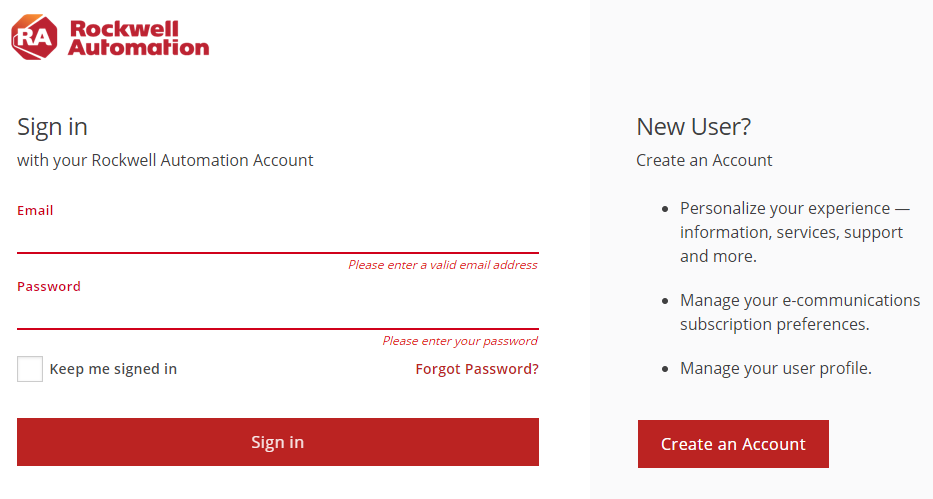Click the "Keep me signed in" label text
The image size is (933, 499).
113,369
